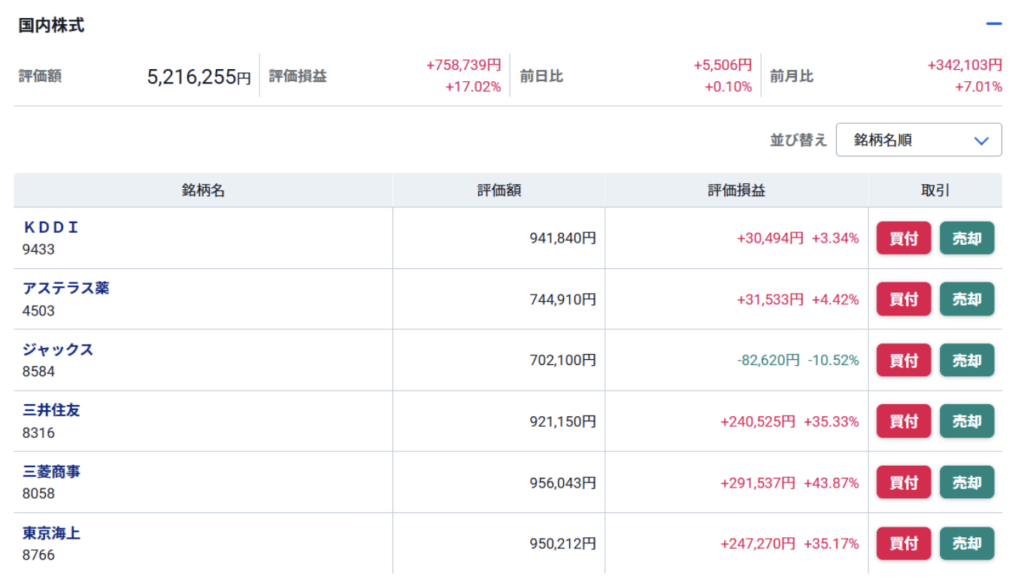
Task: Click the 評価損益 column header
Action: (x=736, y=191)
